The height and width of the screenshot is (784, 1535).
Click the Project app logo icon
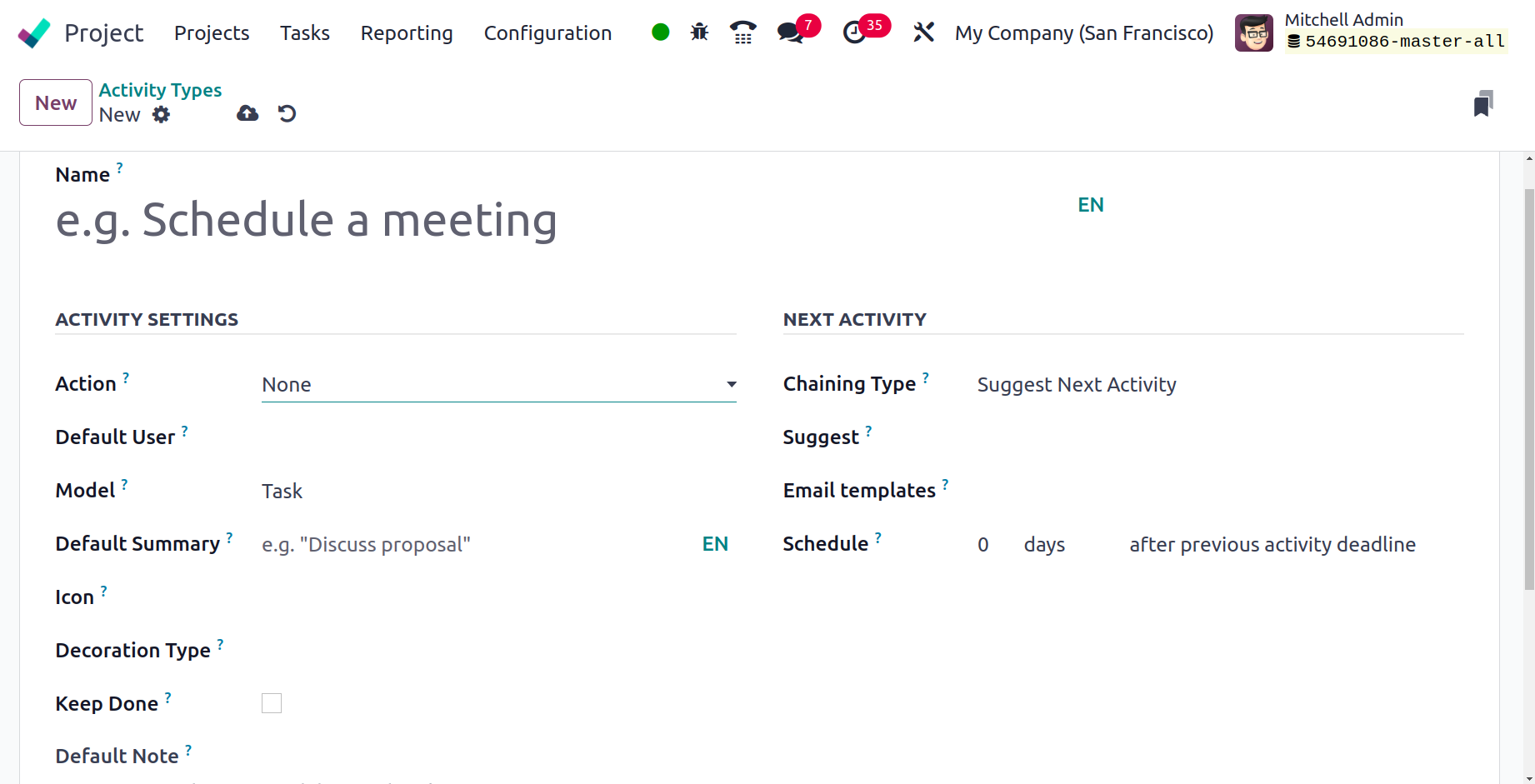(34, 33)
